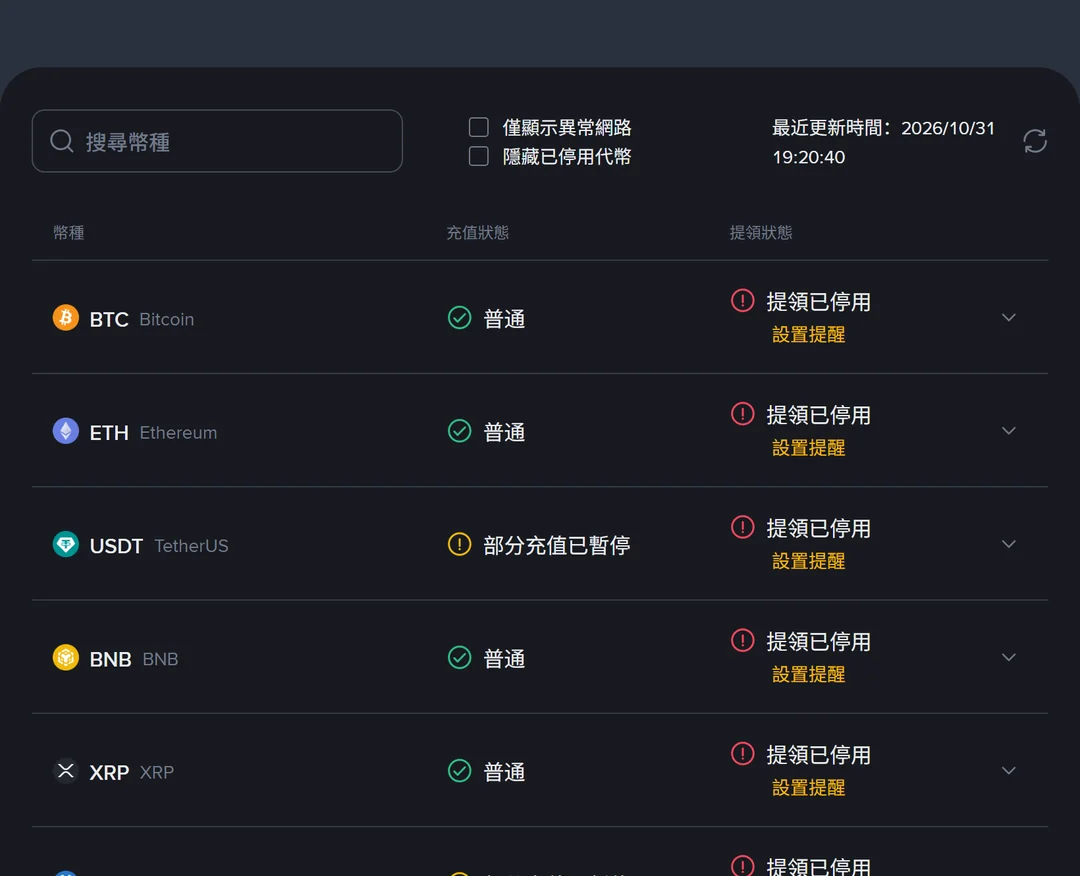Click 普通 status in XRP row
Viewport: 1080px width, 876px height.
coord(504,772)
